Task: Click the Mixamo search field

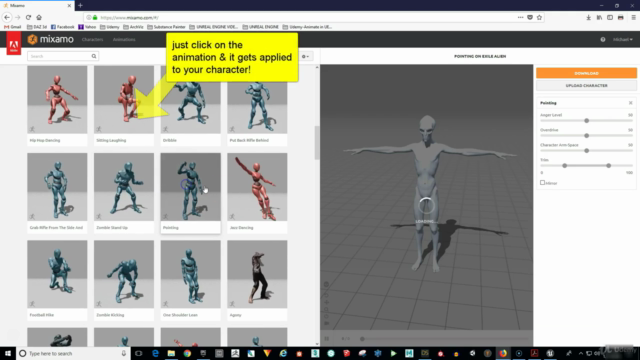Action: [x=62, y=56]
